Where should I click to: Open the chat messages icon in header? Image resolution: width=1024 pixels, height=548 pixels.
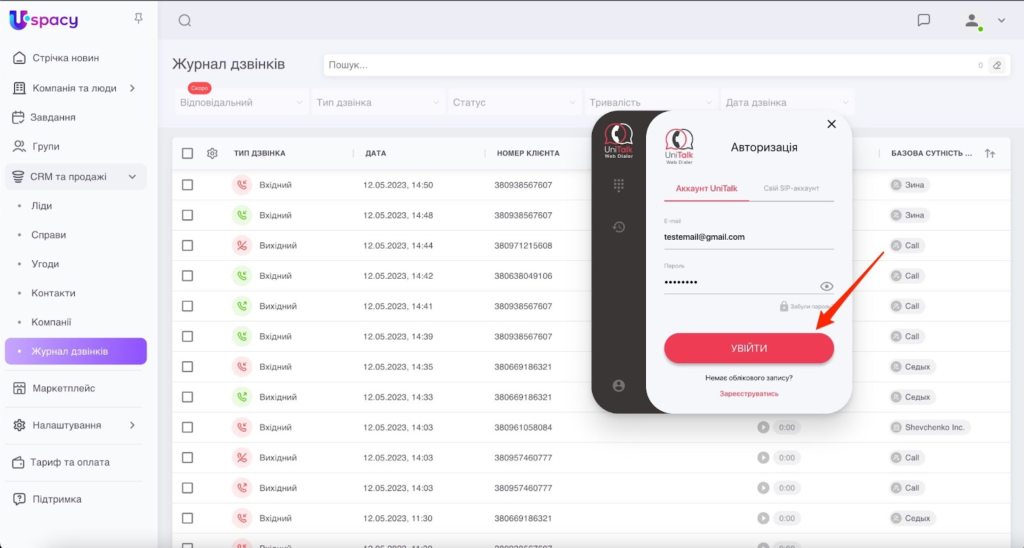coord(923,20)
